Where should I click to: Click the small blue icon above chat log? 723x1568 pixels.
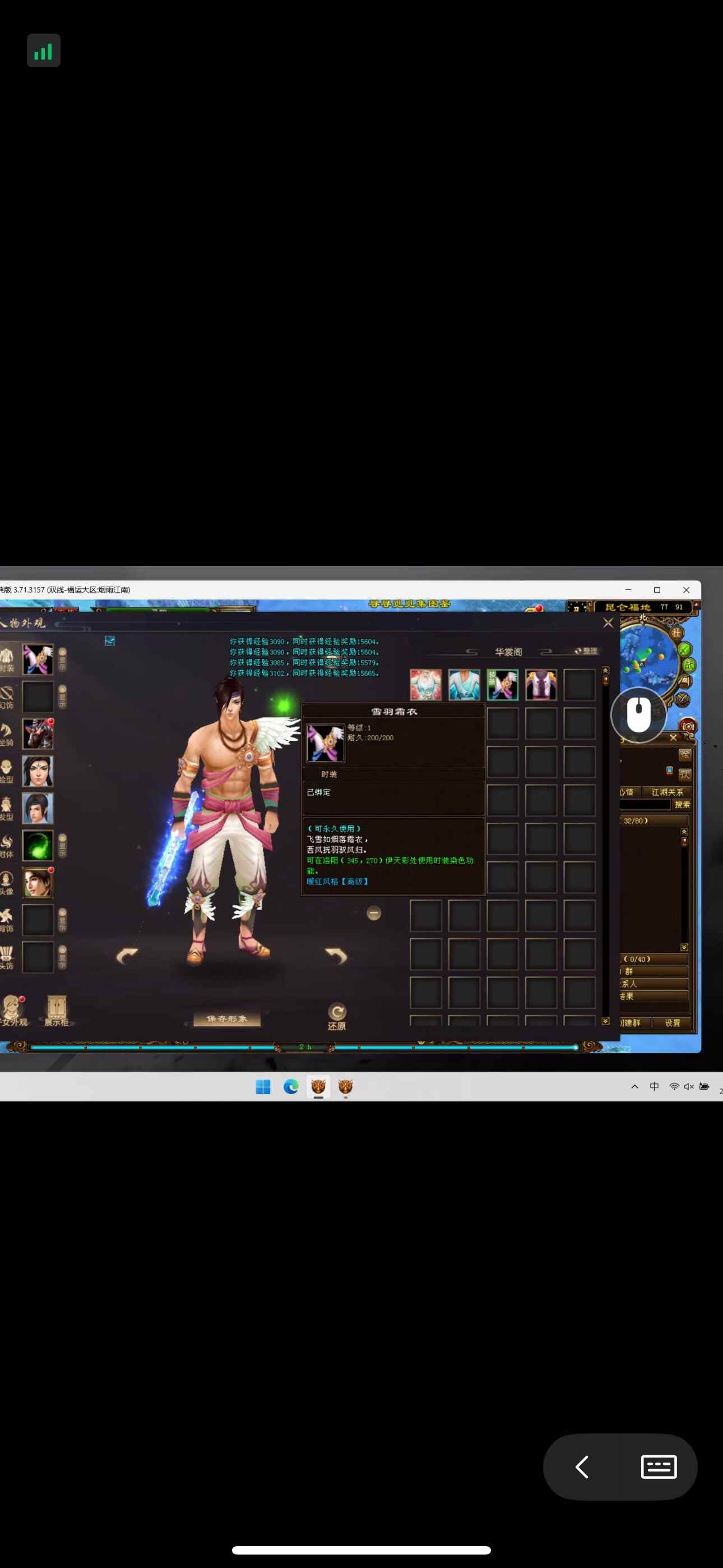110,640
